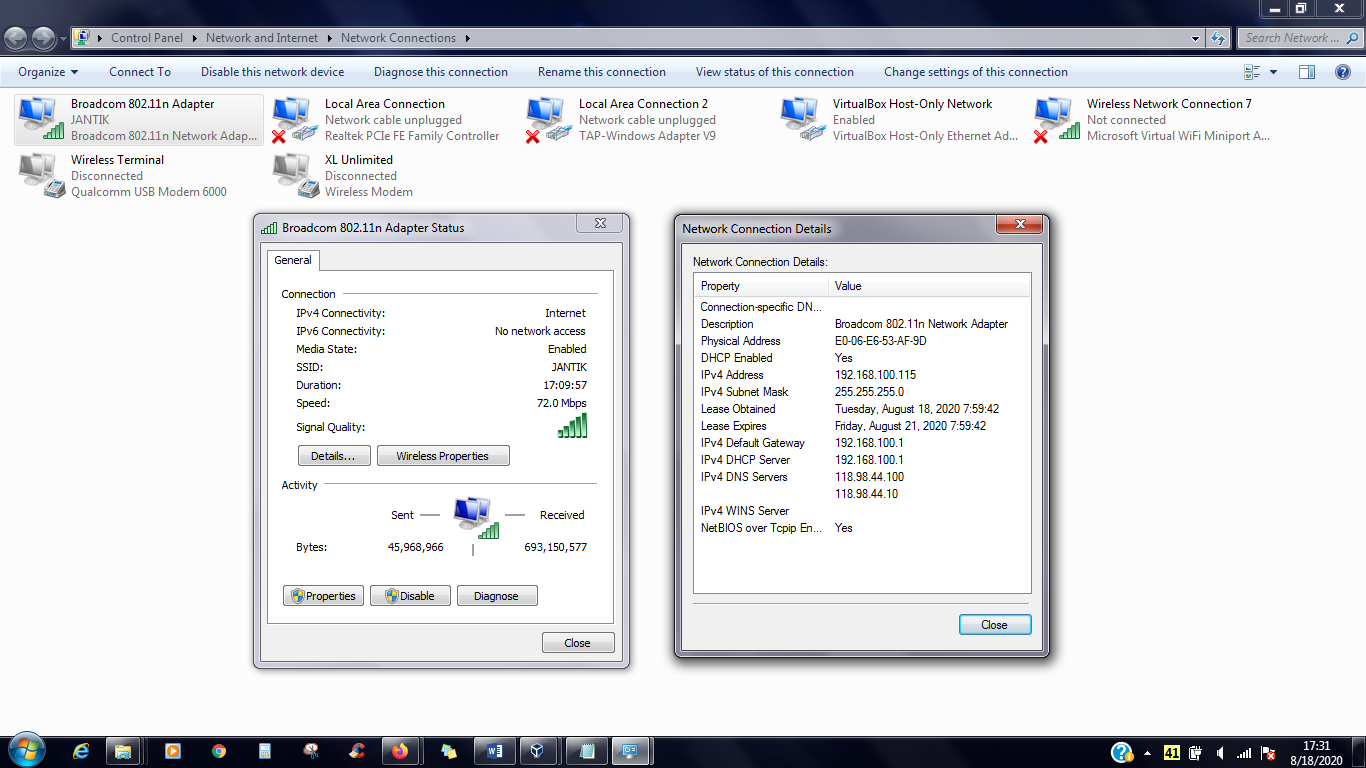Close the Network Connection Details dialog

click(1020, 225)
